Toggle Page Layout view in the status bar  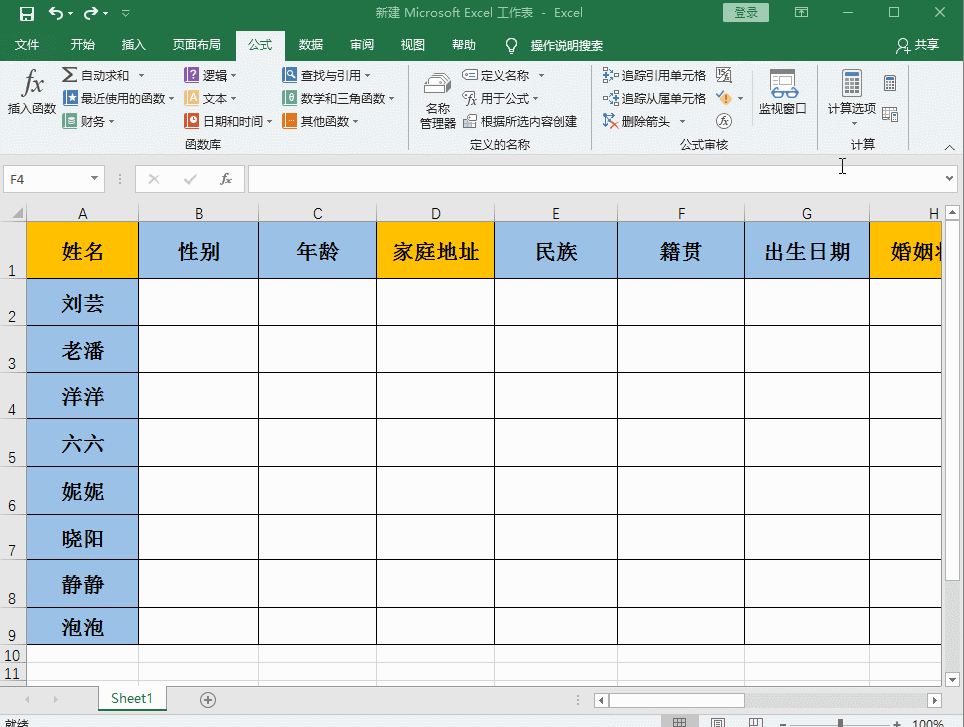pos(717,719)
